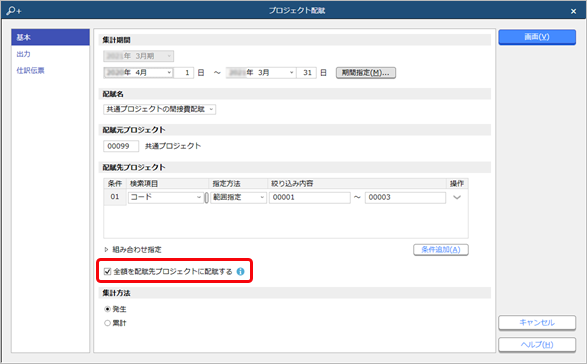
Task: Select the 発生 radio button
Action: pyautogui.click(x=107, y=309)
